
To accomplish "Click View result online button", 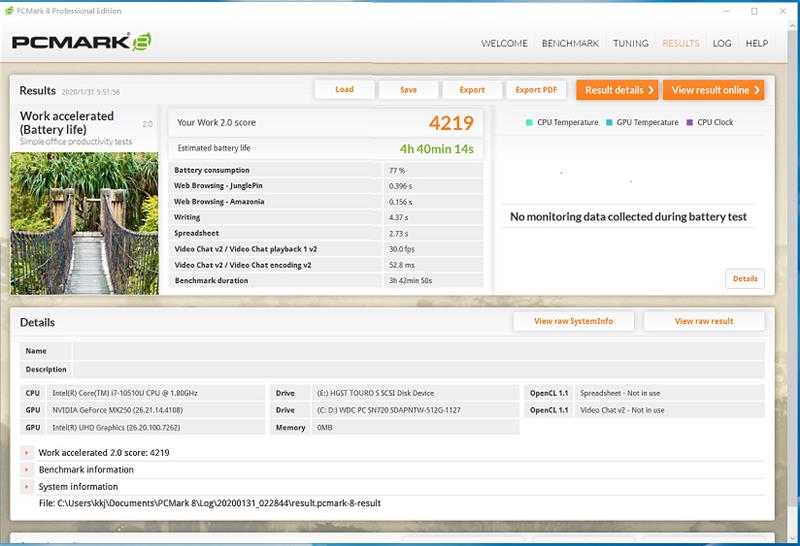I will pyautogui.click(x=713, y=90).
